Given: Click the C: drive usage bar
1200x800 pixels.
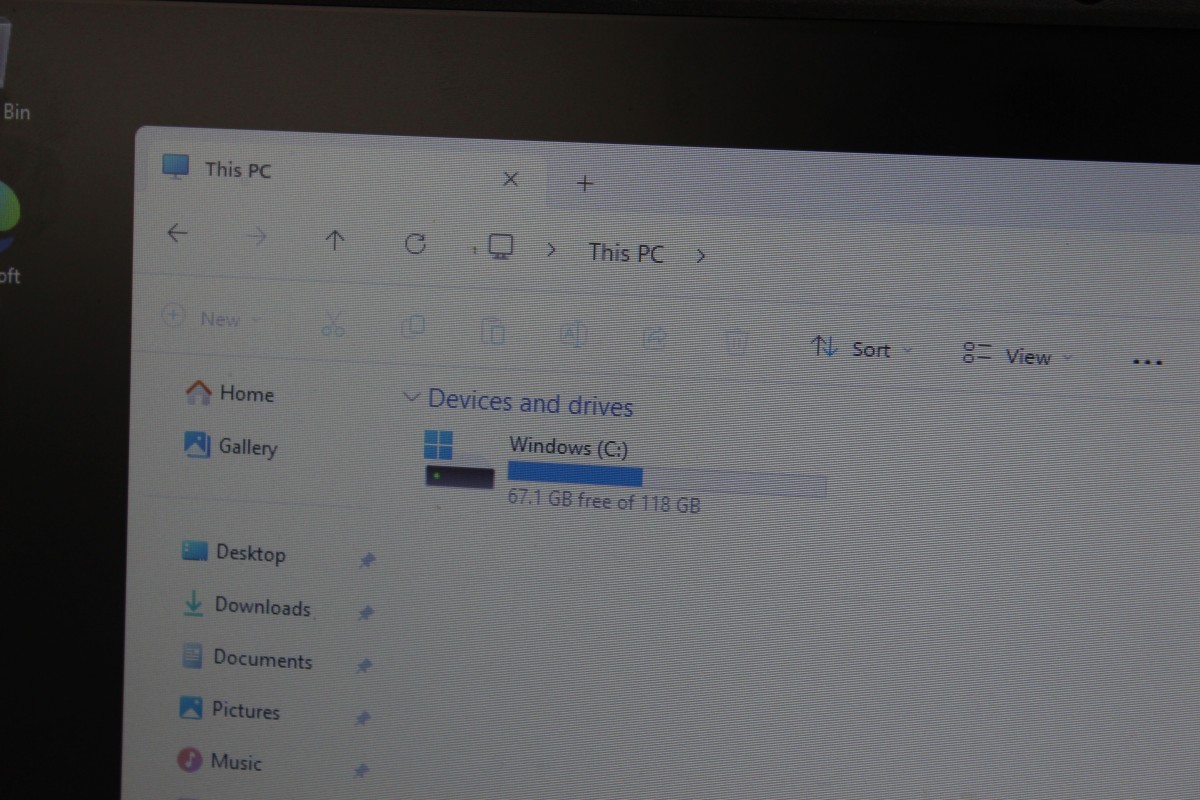Looking at the screenshot, I should click(x=667, y=478).
